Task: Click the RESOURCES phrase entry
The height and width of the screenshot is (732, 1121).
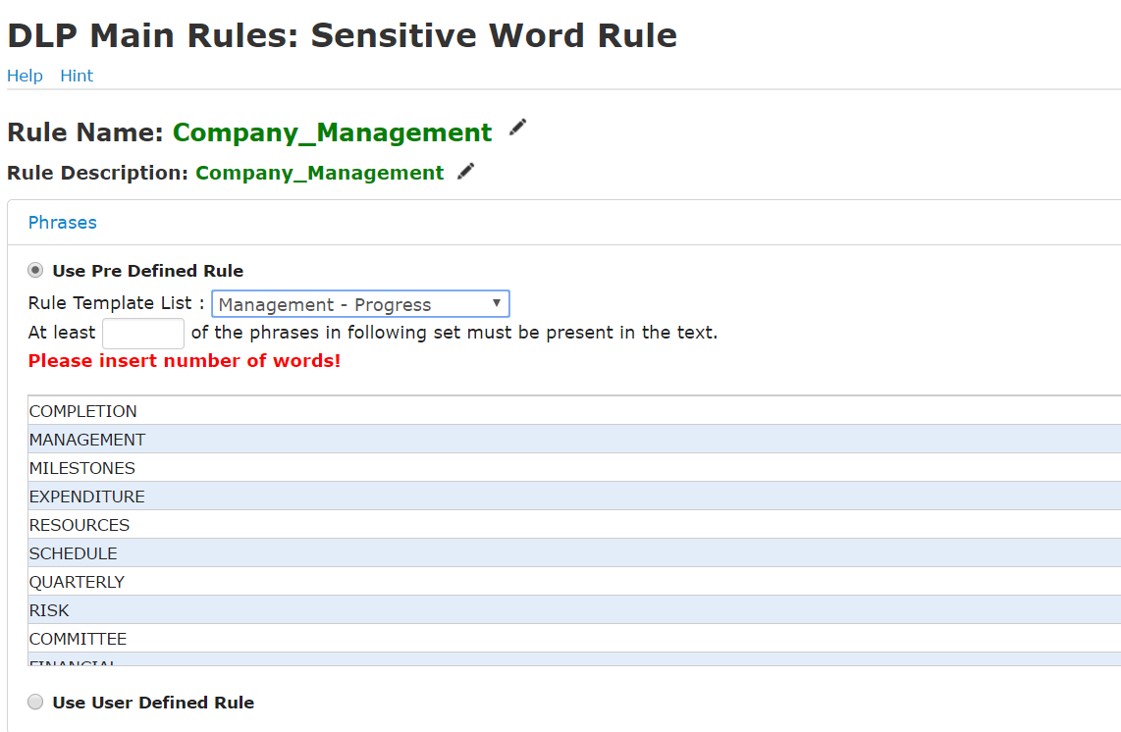Action: tap(79, 525)
